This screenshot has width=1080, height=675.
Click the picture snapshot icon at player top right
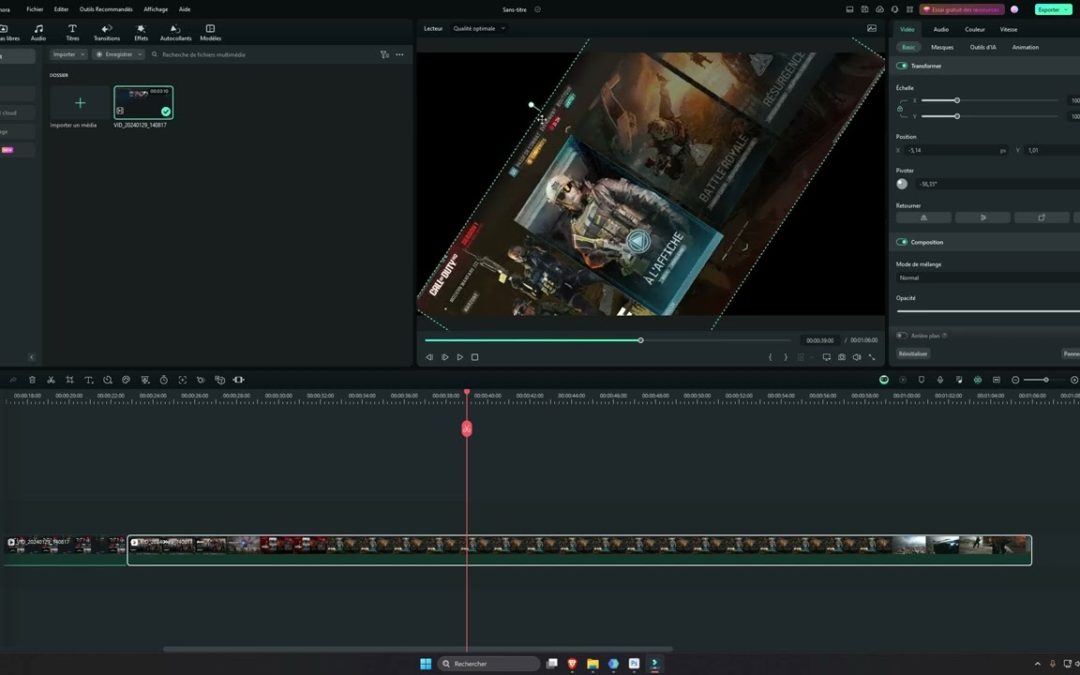click(872, 28)
